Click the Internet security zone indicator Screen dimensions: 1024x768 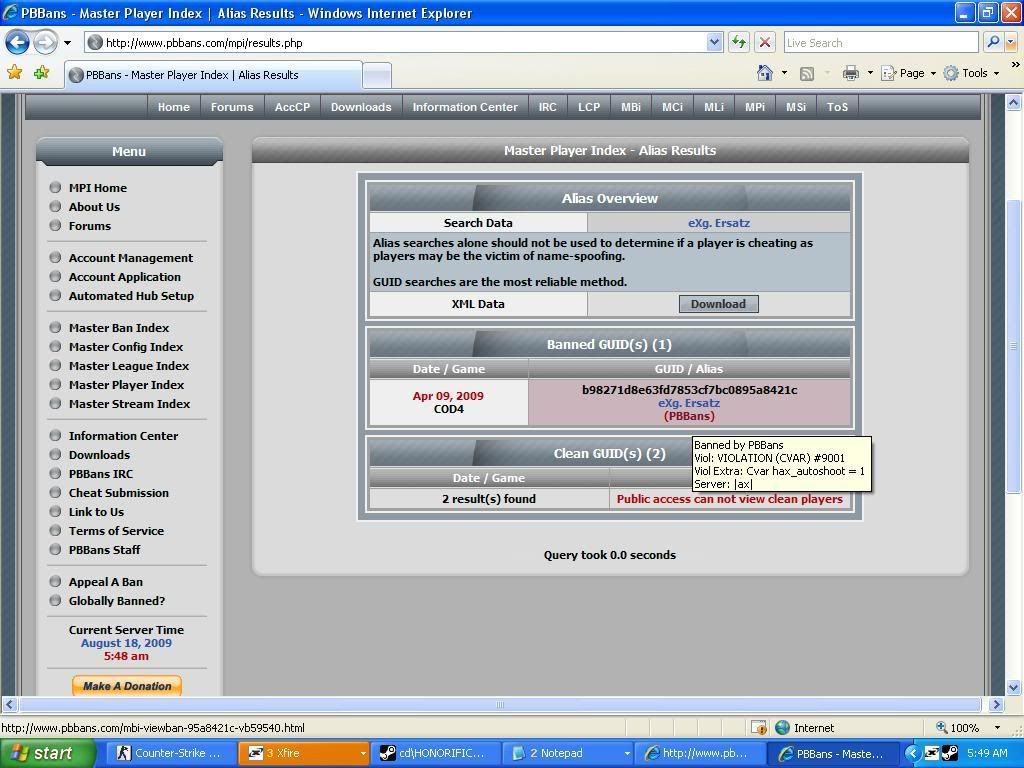pos(805,728)
